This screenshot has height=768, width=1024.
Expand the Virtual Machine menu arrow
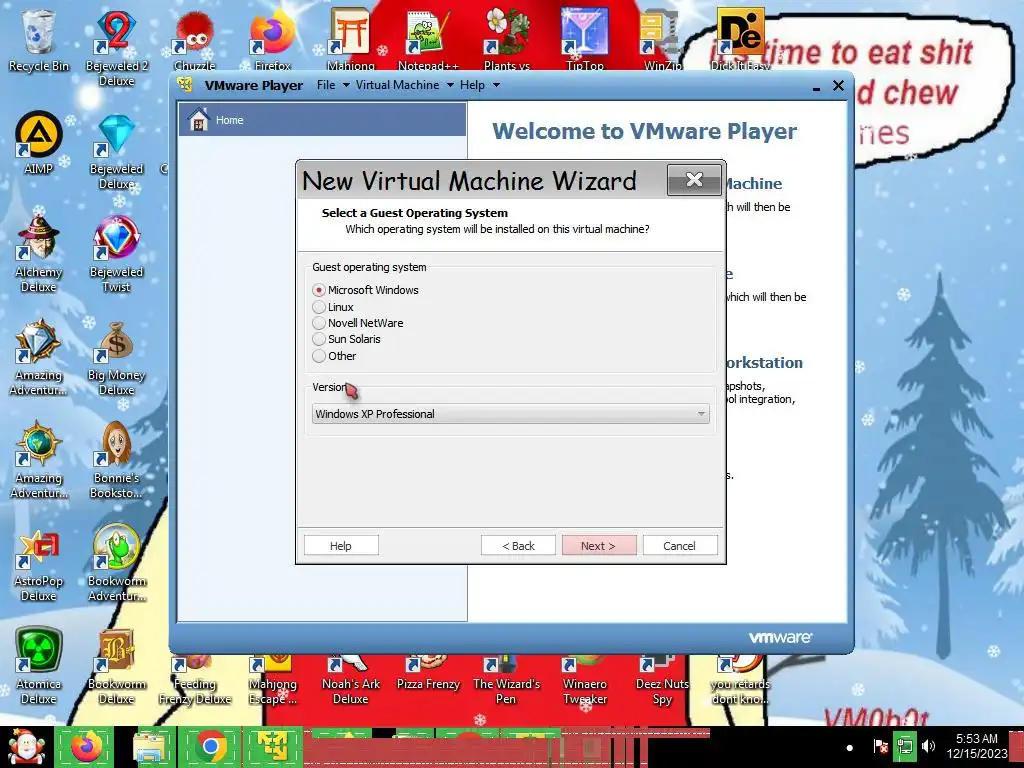point(450,85)
